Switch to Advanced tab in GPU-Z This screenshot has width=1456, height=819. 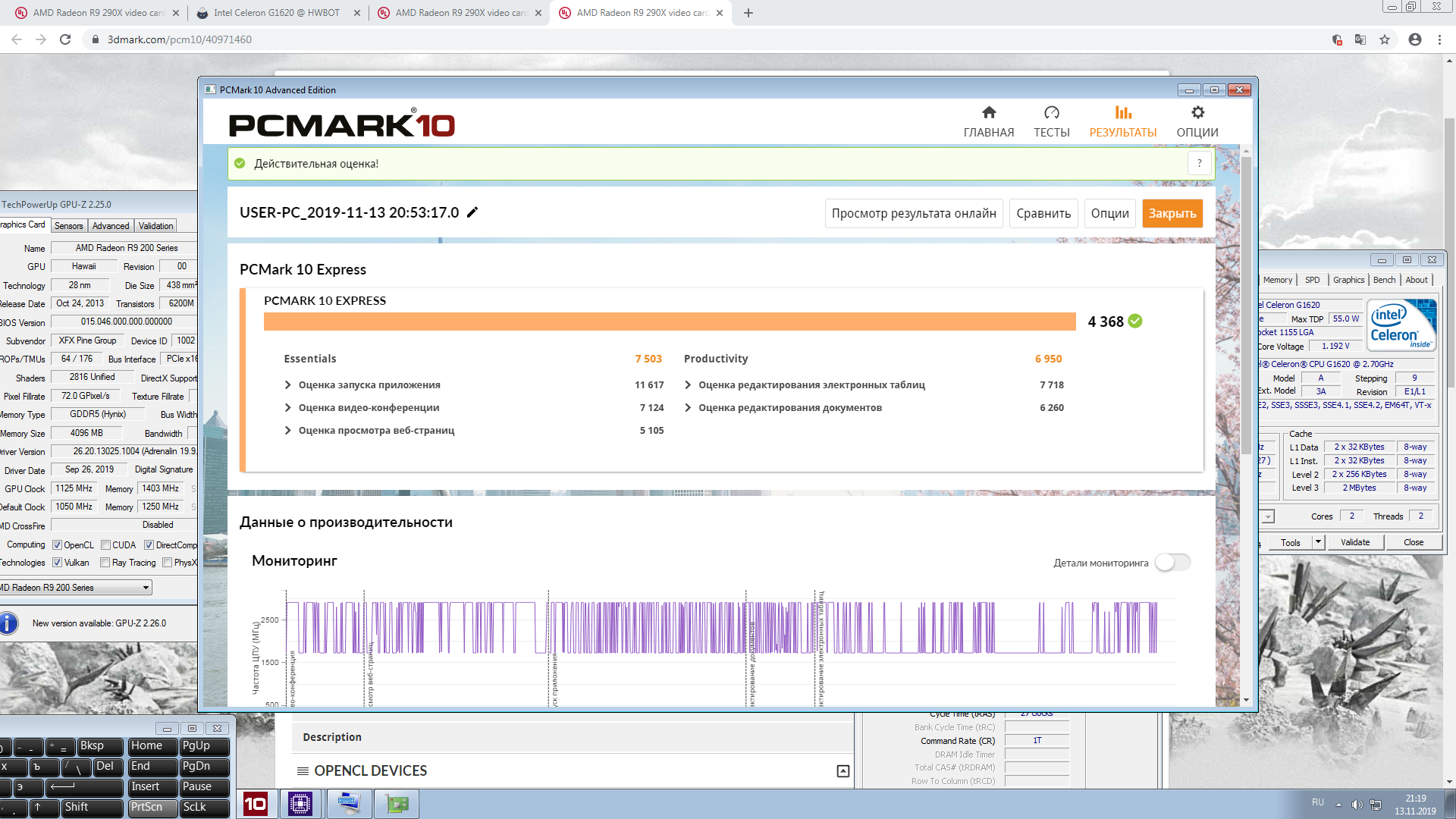(111, 226)
